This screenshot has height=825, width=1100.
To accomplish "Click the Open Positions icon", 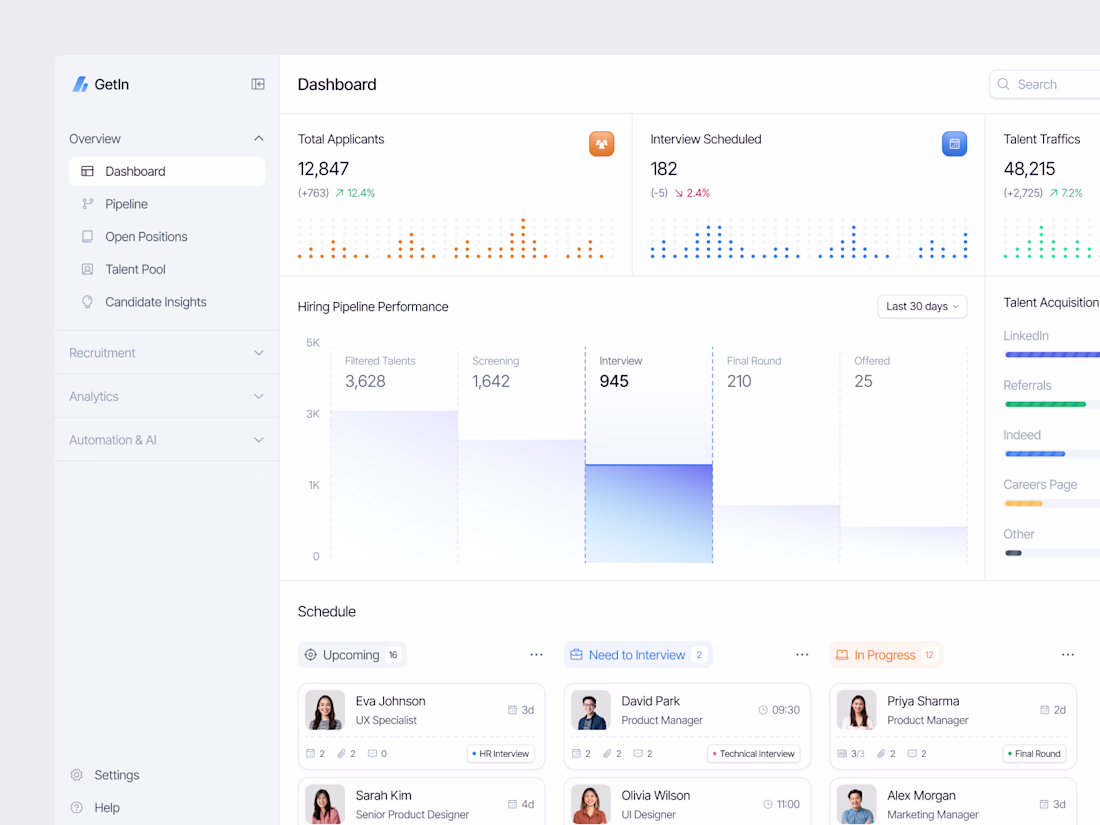I will coord(88,236).
